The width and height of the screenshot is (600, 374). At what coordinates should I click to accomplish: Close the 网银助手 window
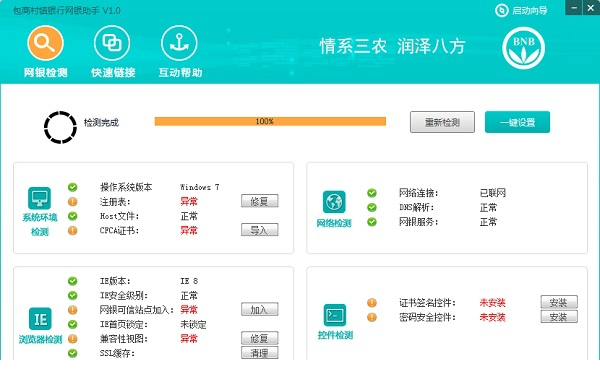(x=591, y=8)
